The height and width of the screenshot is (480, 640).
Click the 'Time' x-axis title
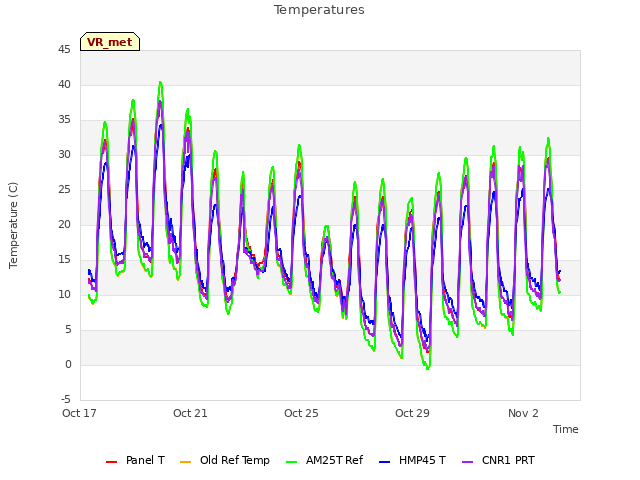(x=566, y=429)
